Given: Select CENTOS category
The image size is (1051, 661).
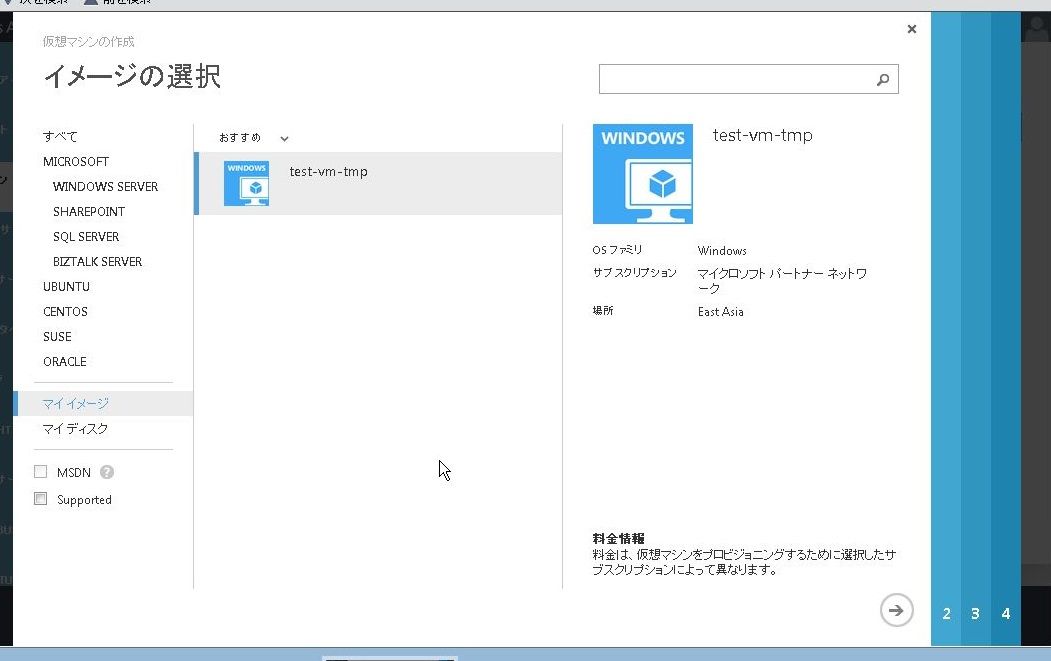Looking at the screenshot, I should tap(65, 312).
